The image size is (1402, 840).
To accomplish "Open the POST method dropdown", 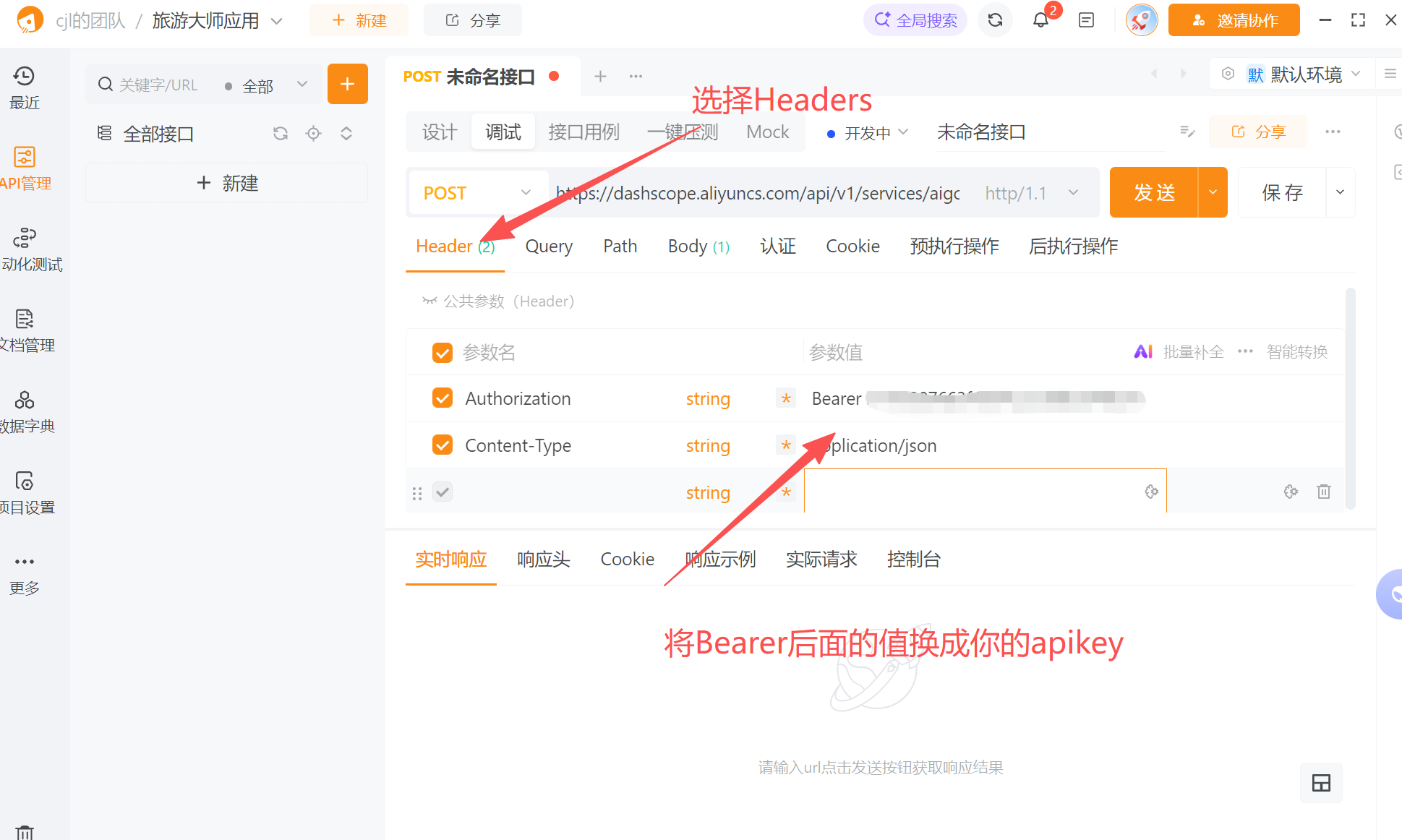I will point(477,193).
